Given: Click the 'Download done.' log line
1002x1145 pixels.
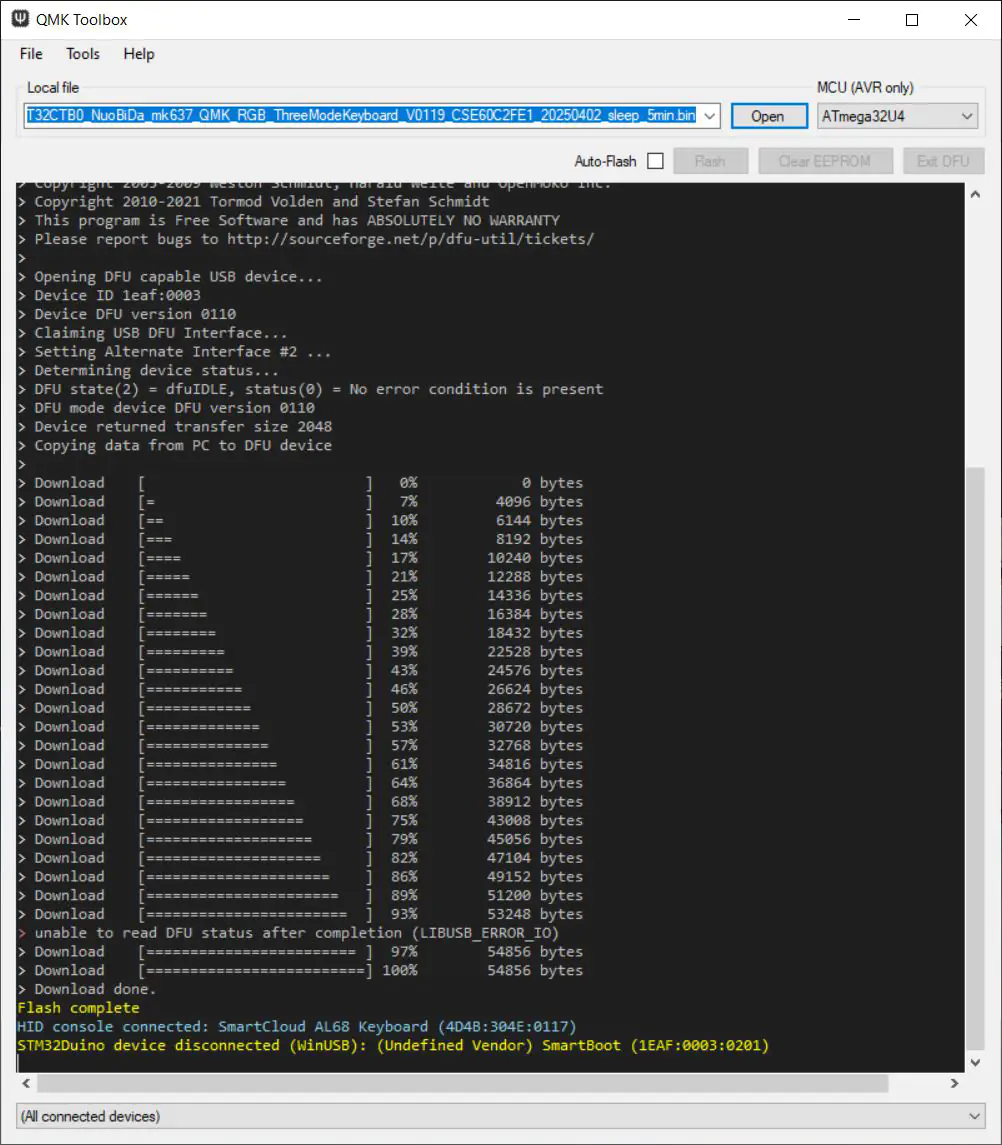Looking at the screenshot, I should [x=87, y=989].
